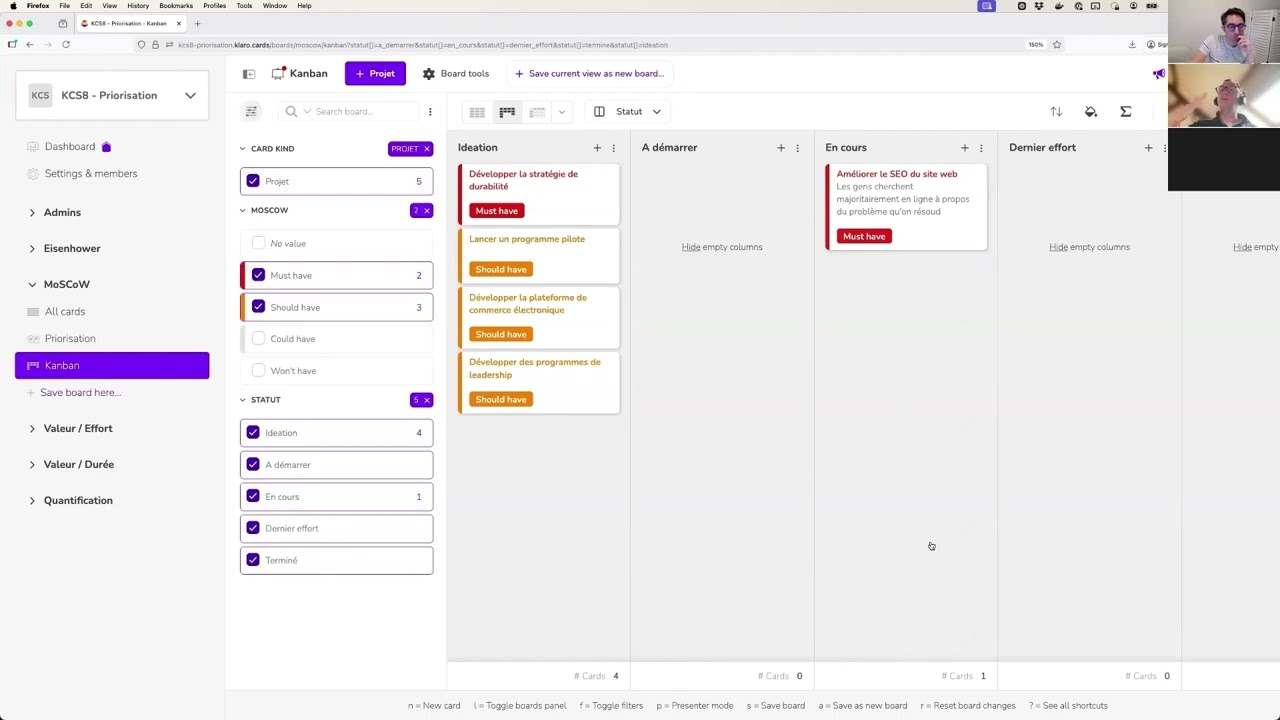
Task: Open the Firefox Tools menu
Action: click(x=244, y=6)
